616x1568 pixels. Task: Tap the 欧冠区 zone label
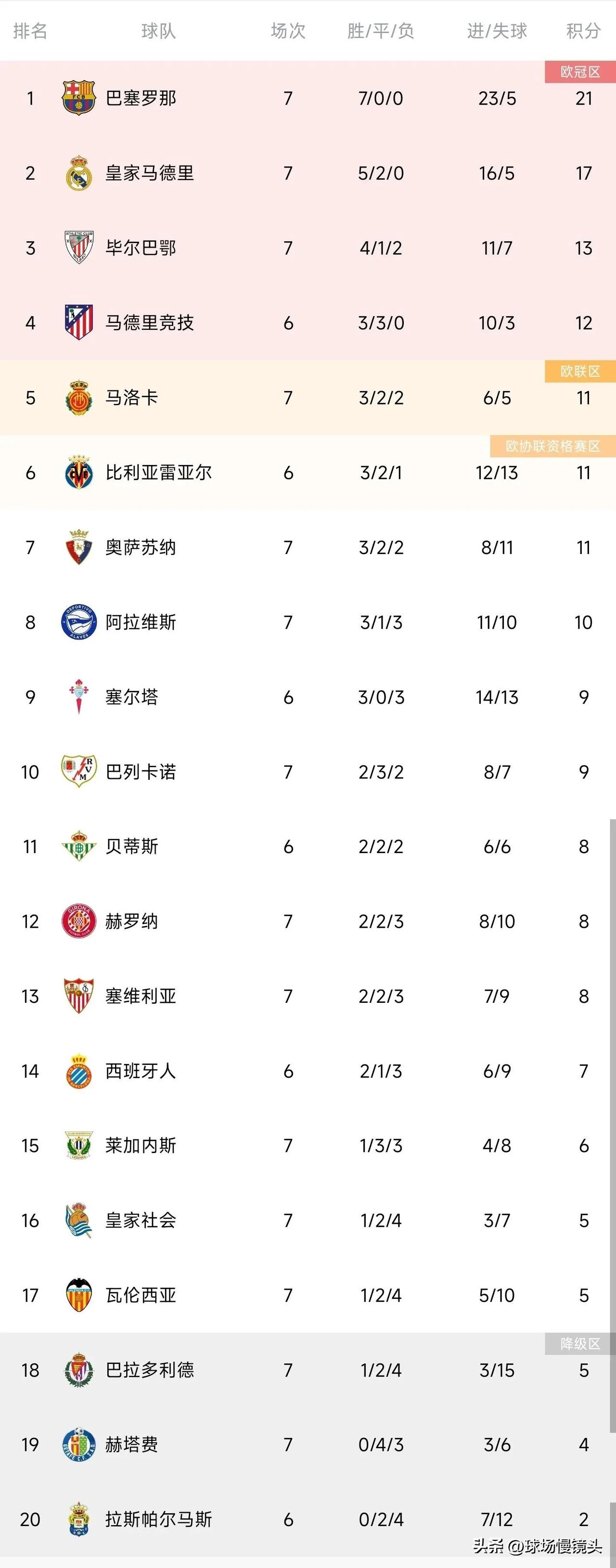[580, 72]
